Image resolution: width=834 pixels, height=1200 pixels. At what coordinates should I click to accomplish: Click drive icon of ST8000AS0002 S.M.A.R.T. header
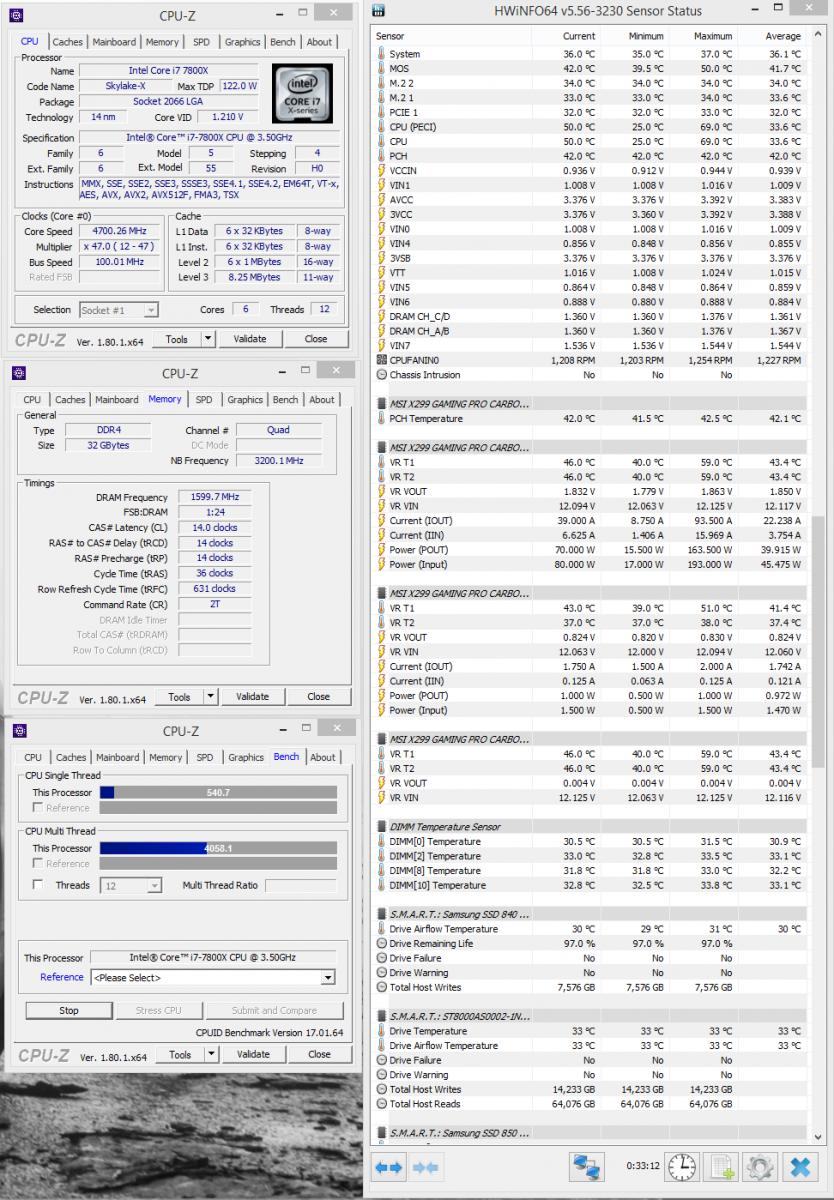381,1016
